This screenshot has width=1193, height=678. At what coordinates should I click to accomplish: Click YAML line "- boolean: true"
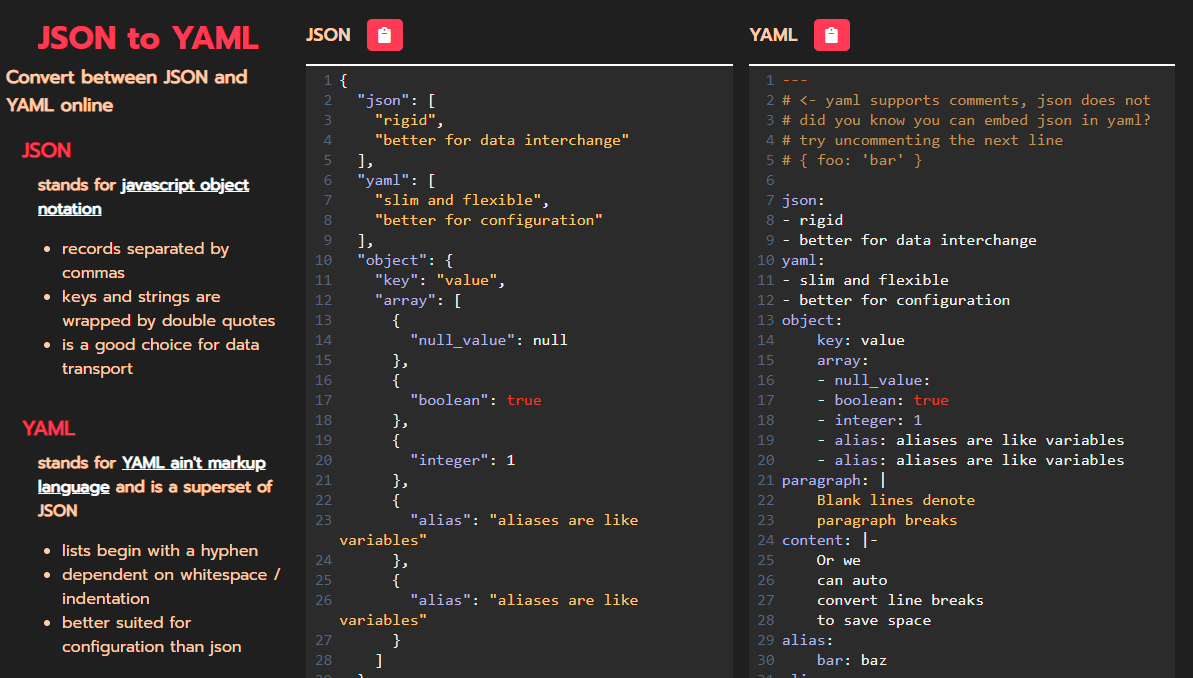[883, 400]
